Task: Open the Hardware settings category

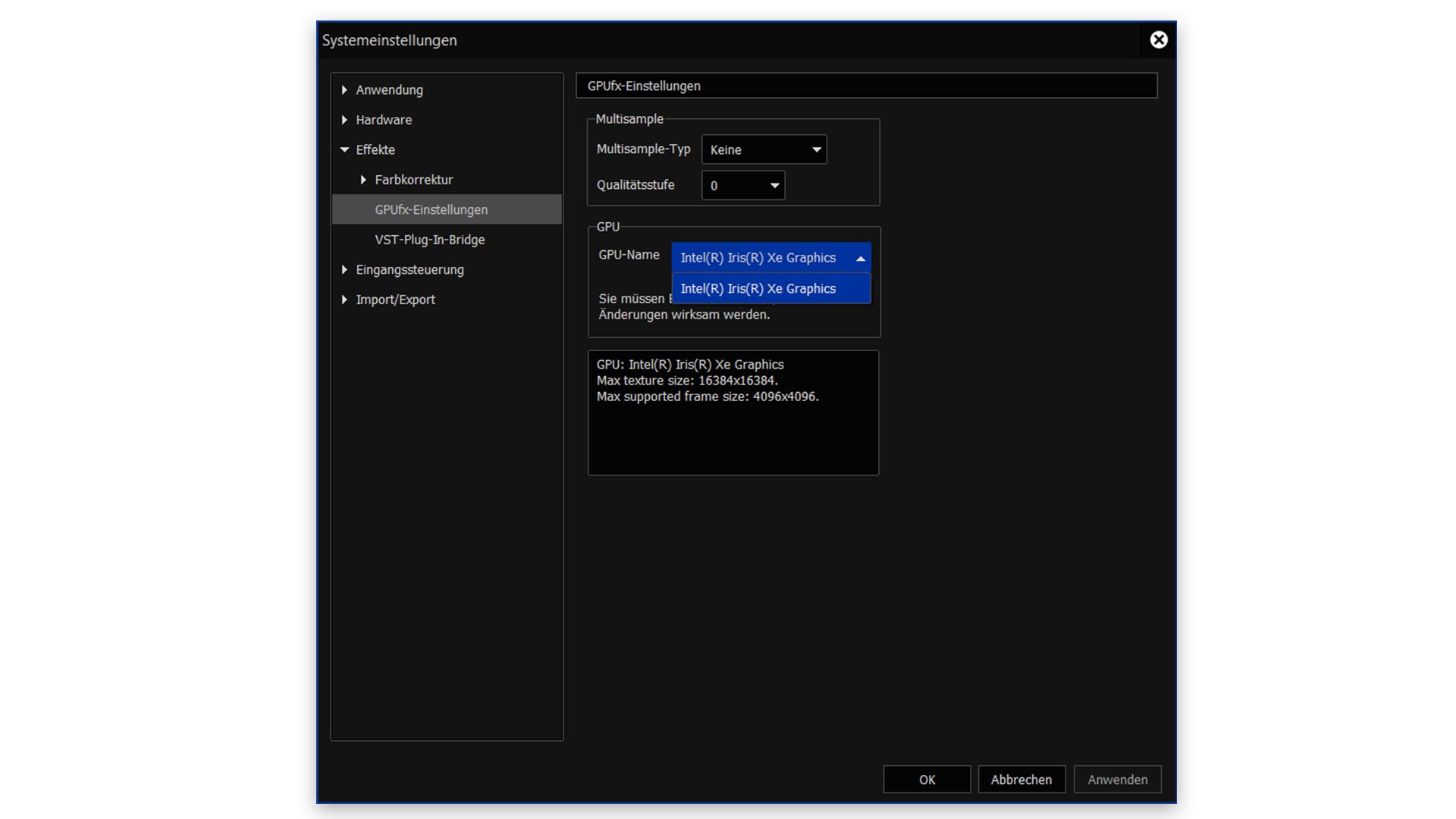Action: coord(384,120)
